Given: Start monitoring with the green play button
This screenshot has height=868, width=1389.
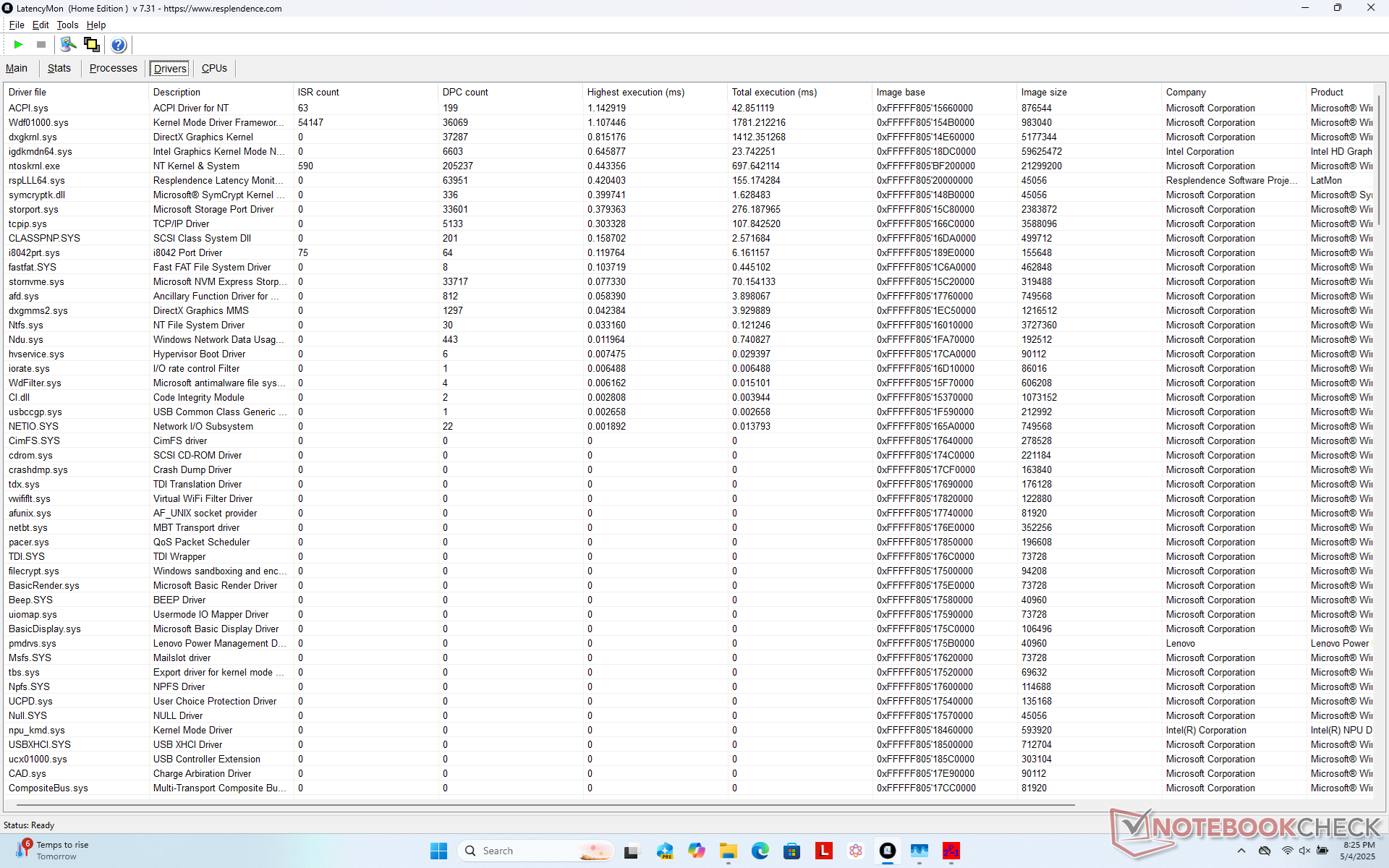Looking at the screenshot, I should [18, 45].
